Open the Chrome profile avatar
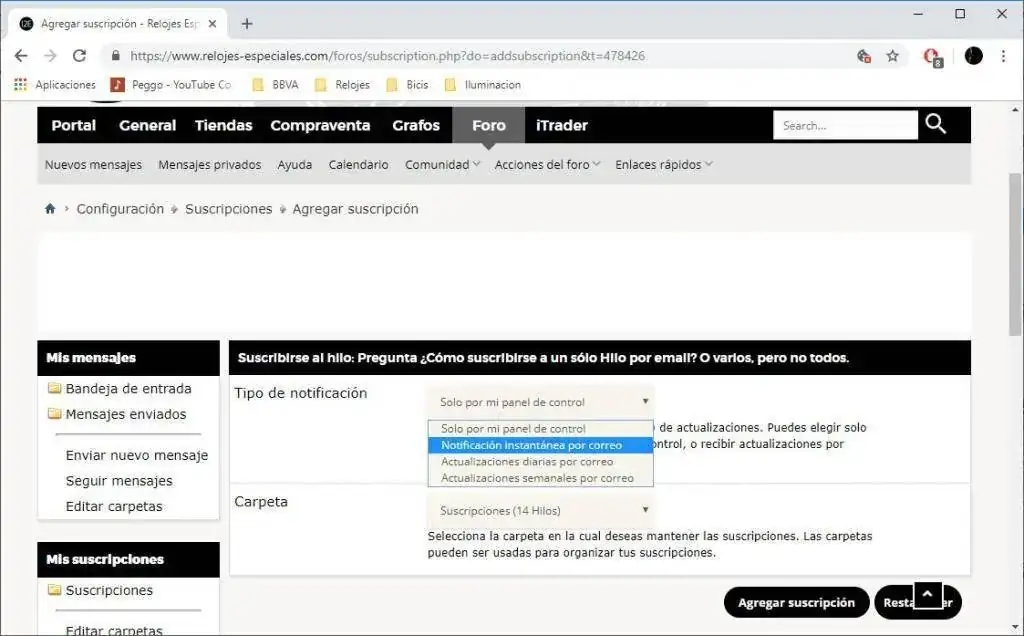The image size is (1024, 636). click(973, 56)
